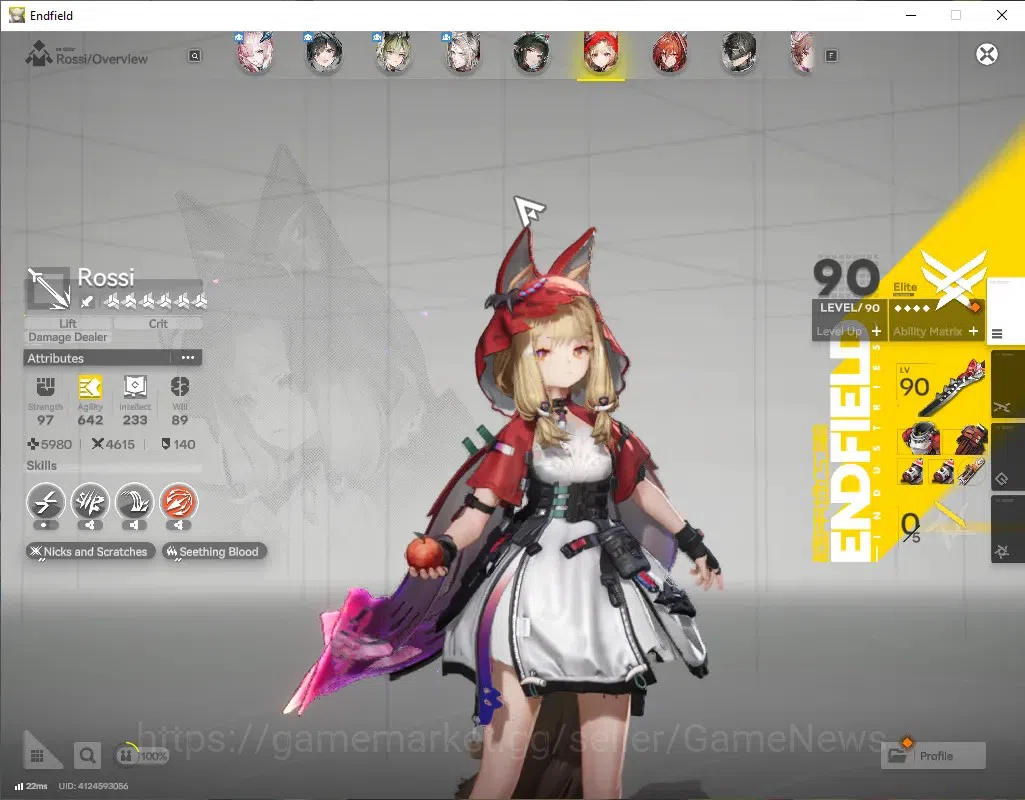
Task: Open the level 90 weapon slot
Action: click(941, 388)
